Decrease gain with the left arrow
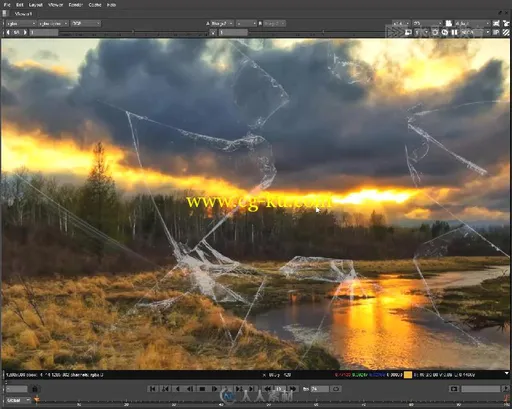 tap(8, 32)
